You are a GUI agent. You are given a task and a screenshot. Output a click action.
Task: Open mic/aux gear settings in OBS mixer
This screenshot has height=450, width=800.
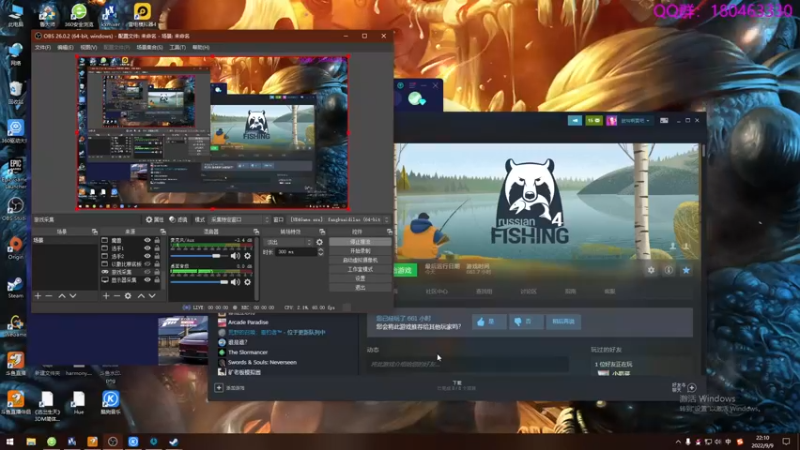pyautogui.click(x=247, y=256)
